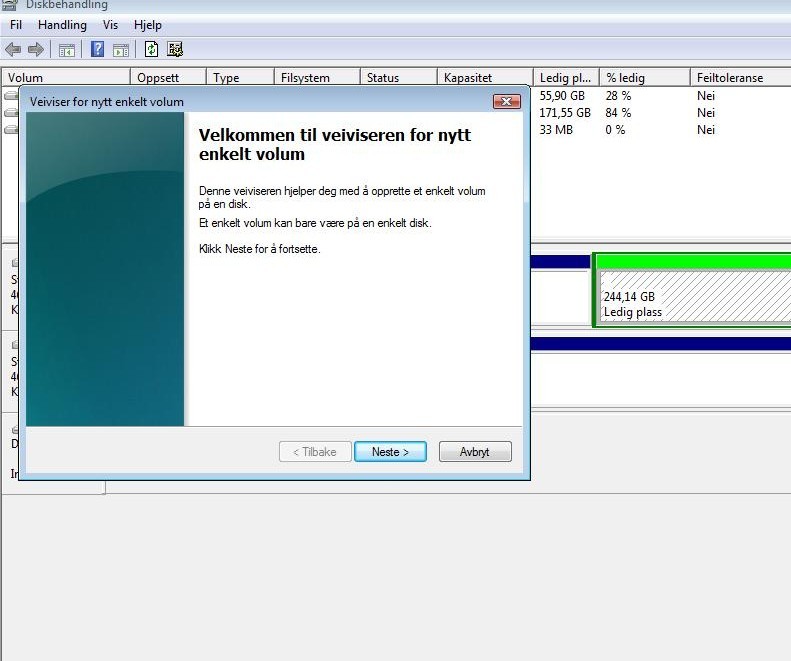Sort by the % ledig column header

[645, 78]
